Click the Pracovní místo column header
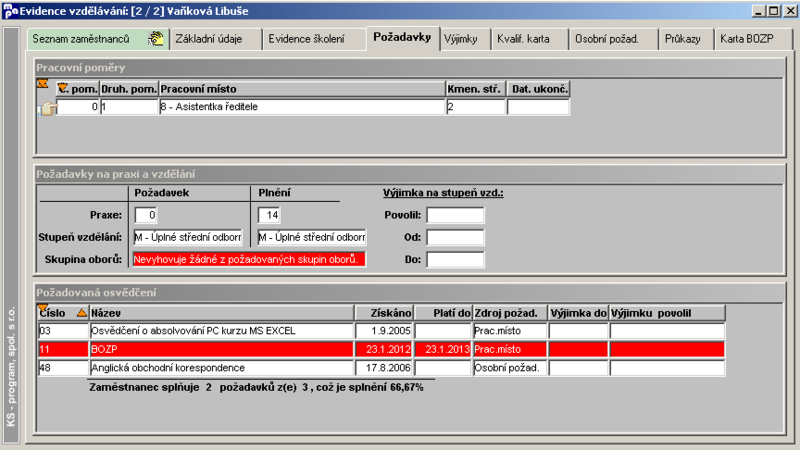800x450 pixels. 302,89
